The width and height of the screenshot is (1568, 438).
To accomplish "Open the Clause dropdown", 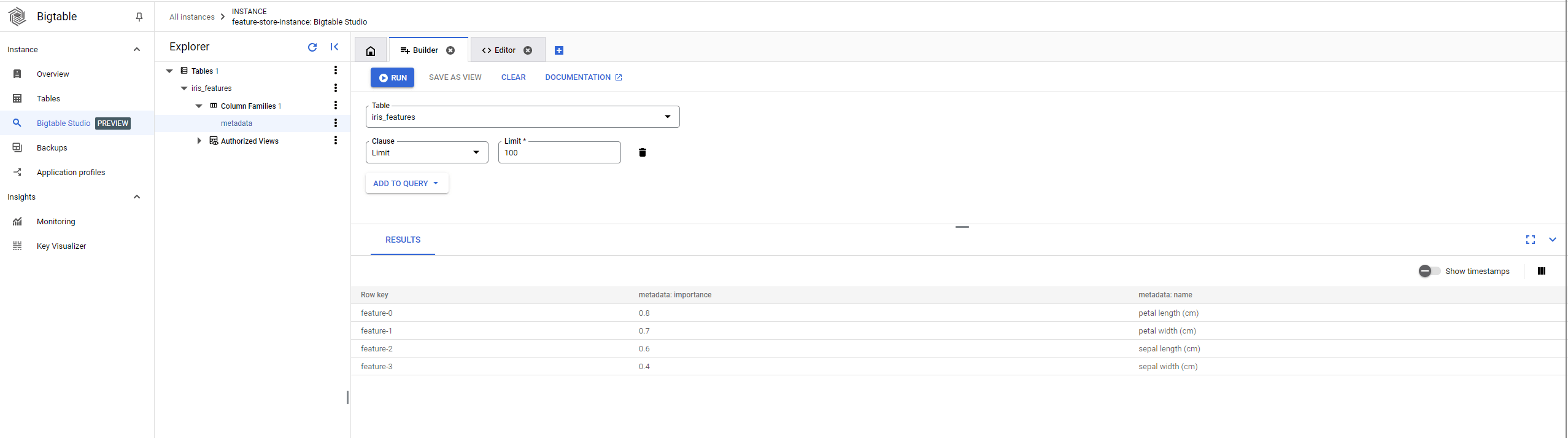I will pos(427,152).
